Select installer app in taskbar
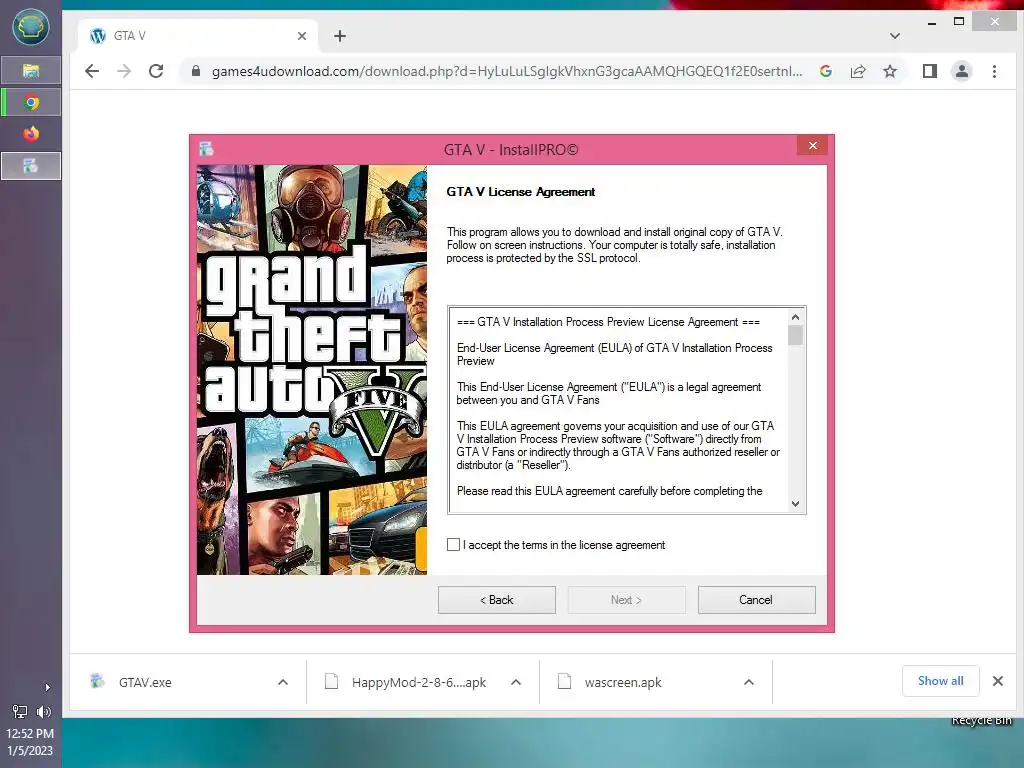Screen dimensions: 1024x768 tap(31, 166)
